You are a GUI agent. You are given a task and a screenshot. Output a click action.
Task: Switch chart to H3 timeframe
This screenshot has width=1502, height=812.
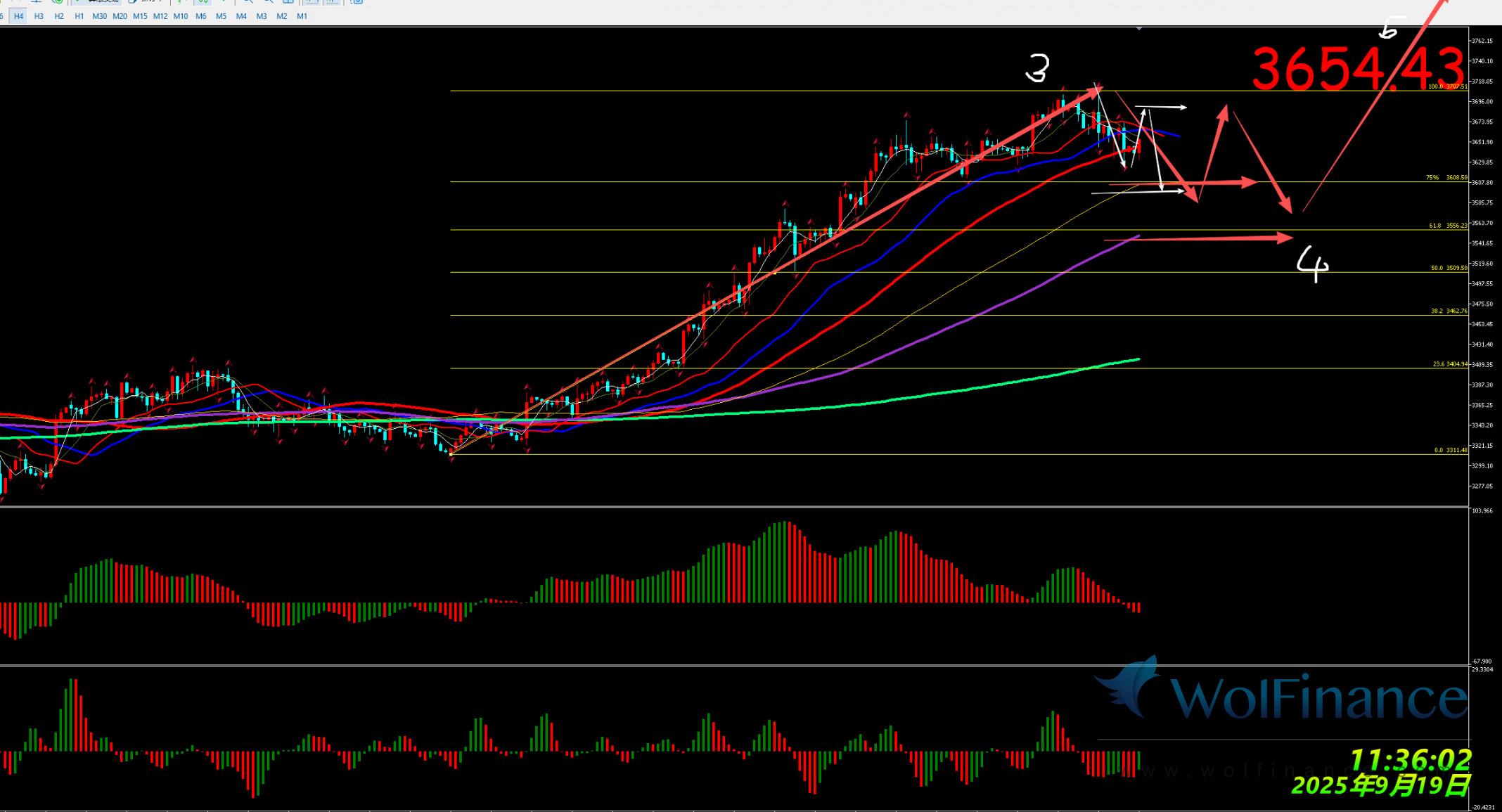pyautogui.click(x=39, y=16)
